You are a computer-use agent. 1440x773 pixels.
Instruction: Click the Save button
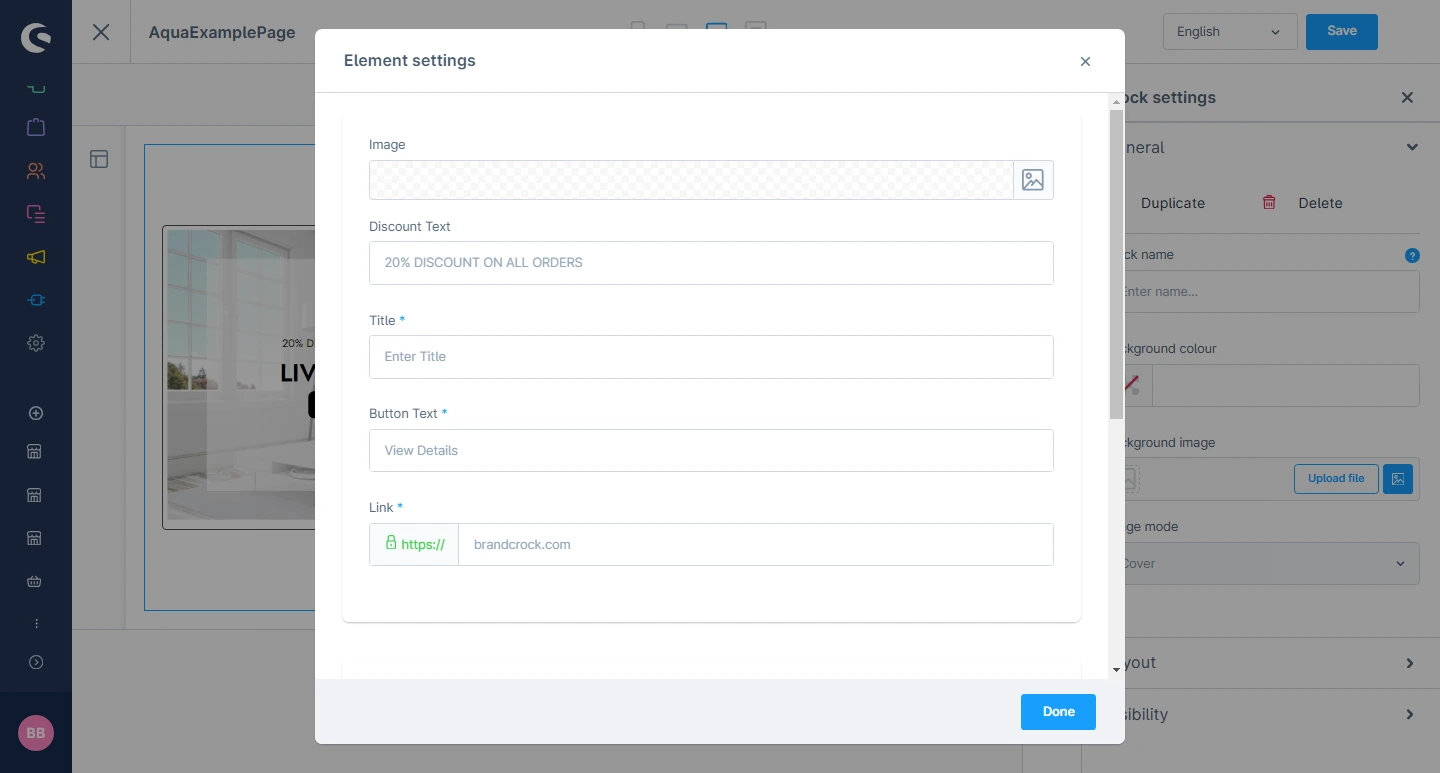pos(1341,32)
